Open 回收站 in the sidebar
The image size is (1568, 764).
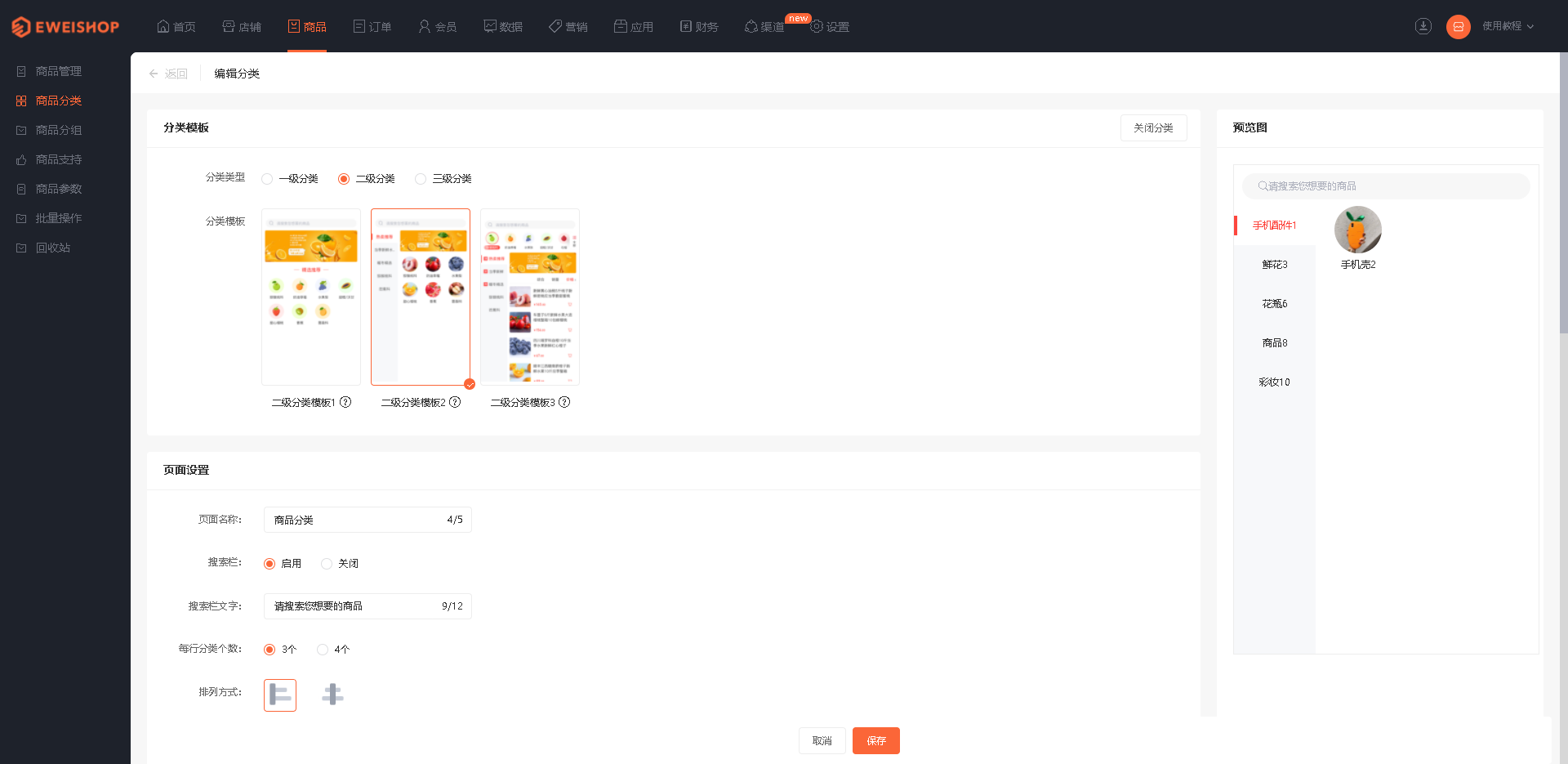(x=53, y=248)
